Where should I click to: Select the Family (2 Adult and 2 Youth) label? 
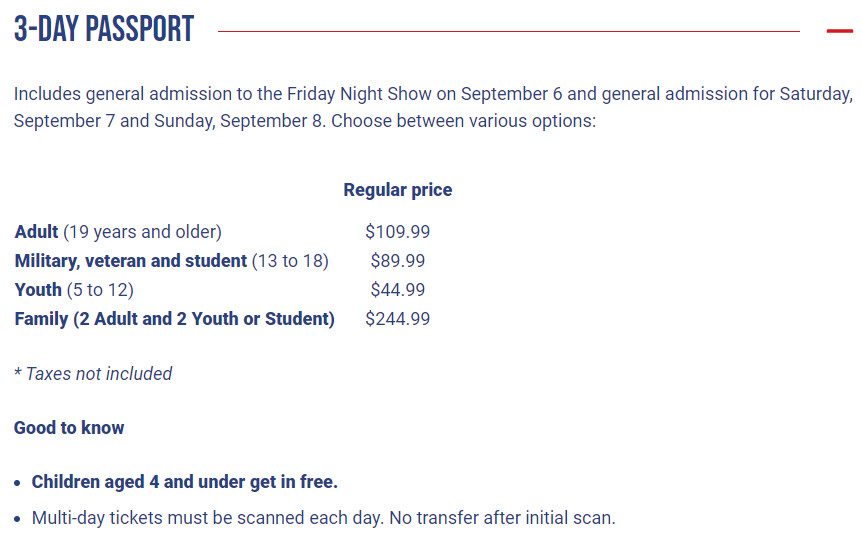(x=174, y=319)
